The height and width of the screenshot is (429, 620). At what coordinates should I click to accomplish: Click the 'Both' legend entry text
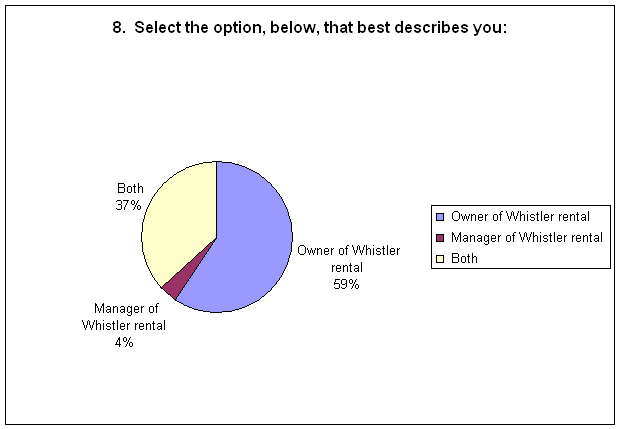point(464,258)
